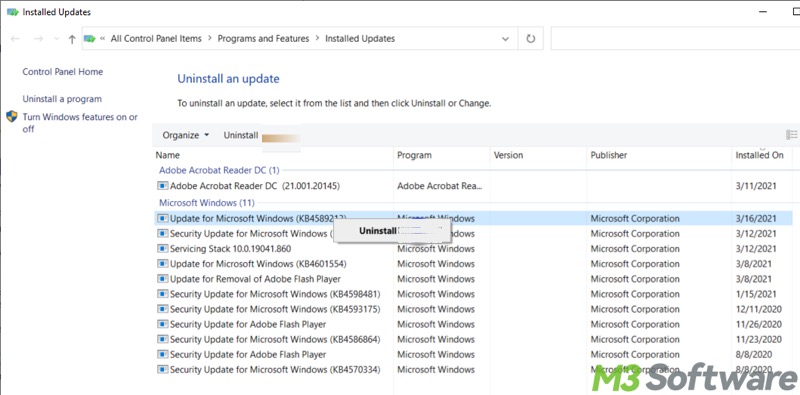Sort by the Installed On column header
Viewport: 800px width, 395px height.
761,155
